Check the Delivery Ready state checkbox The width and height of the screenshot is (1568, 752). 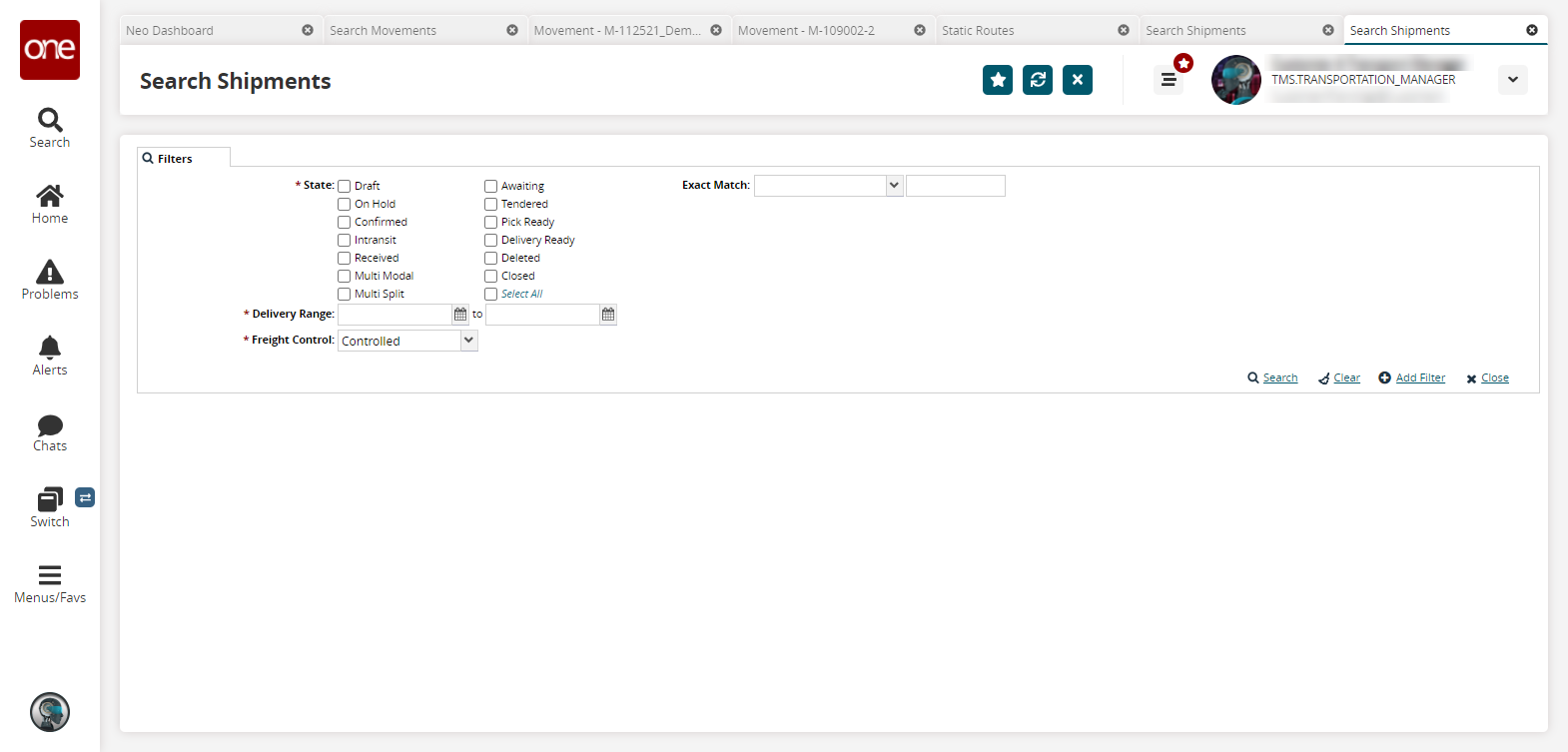tap(491, 240)
